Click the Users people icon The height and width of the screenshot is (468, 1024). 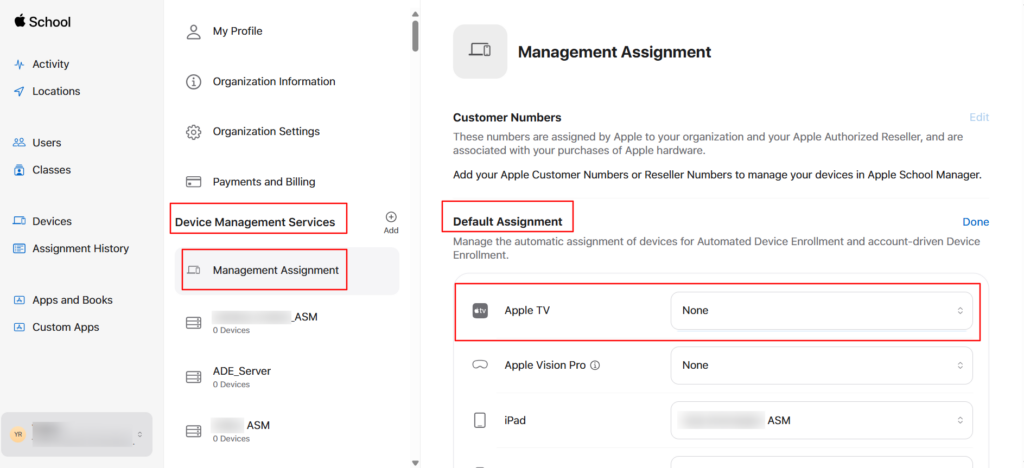coord(19,142)
